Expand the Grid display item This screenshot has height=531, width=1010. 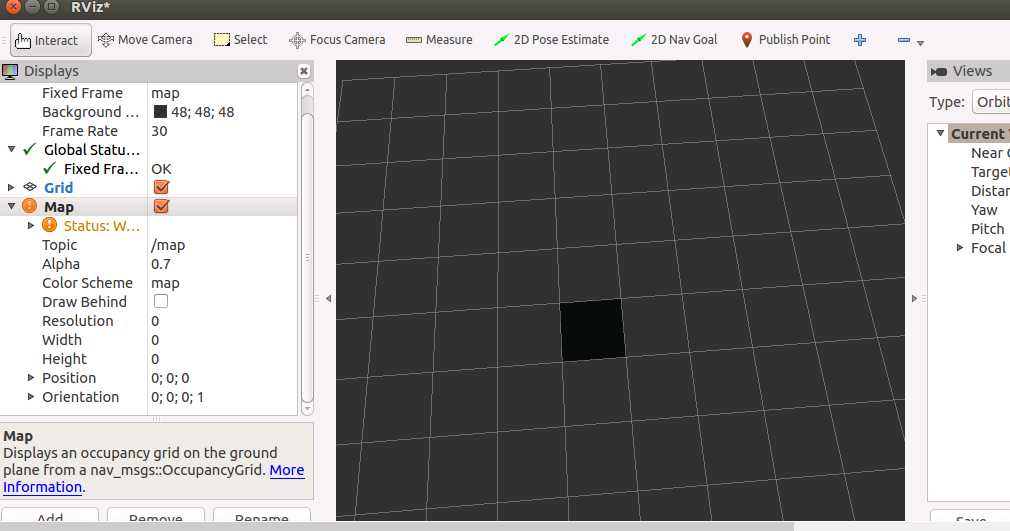tap(11, 188)
